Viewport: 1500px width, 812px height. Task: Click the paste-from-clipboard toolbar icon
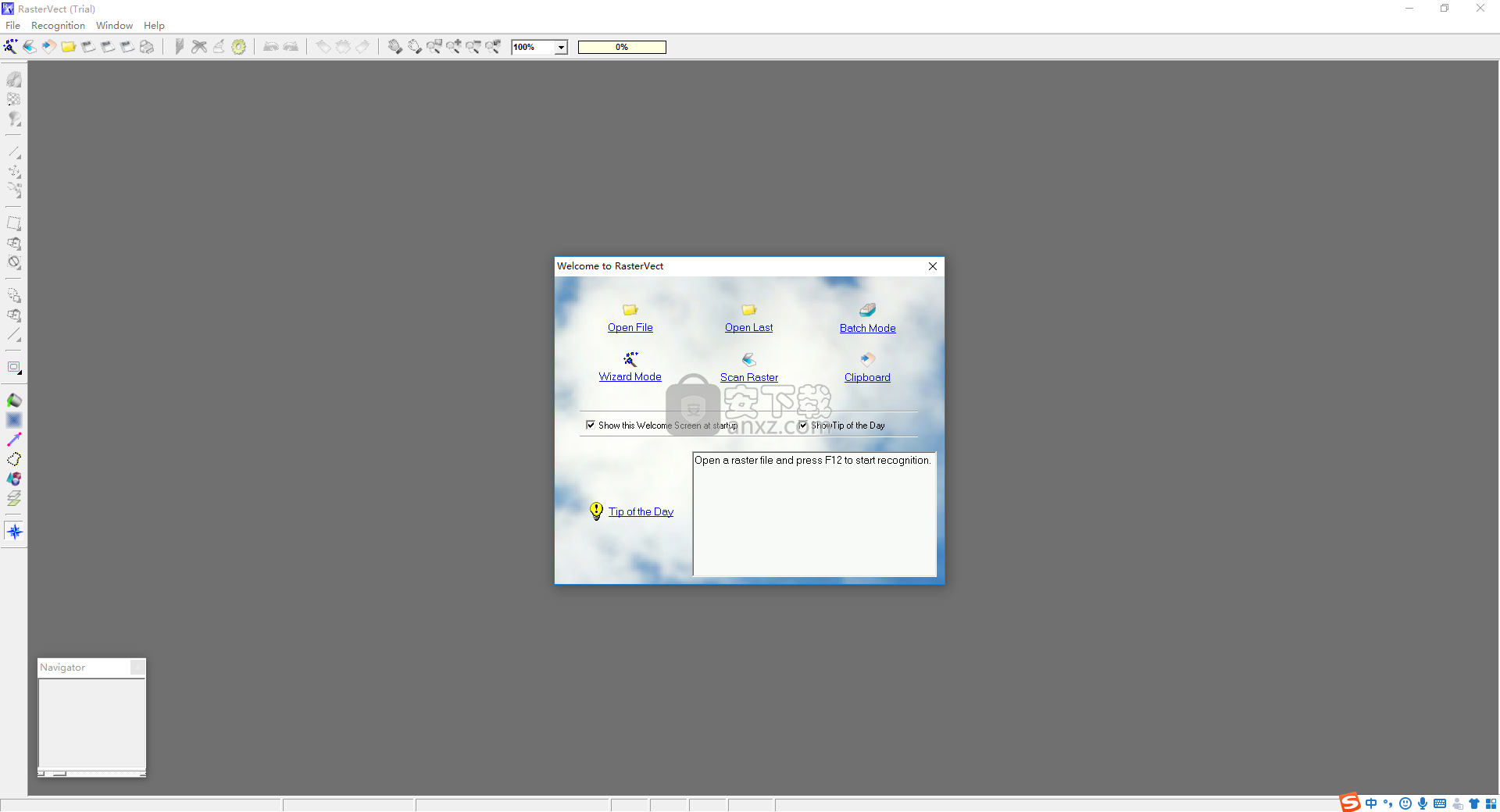click(49, 47)
